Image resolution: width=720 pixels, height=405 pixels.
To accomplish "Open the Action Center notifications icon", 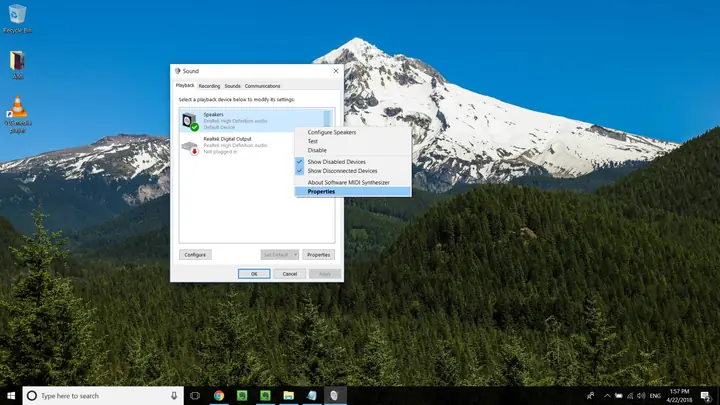I will (x=705, y=395).
